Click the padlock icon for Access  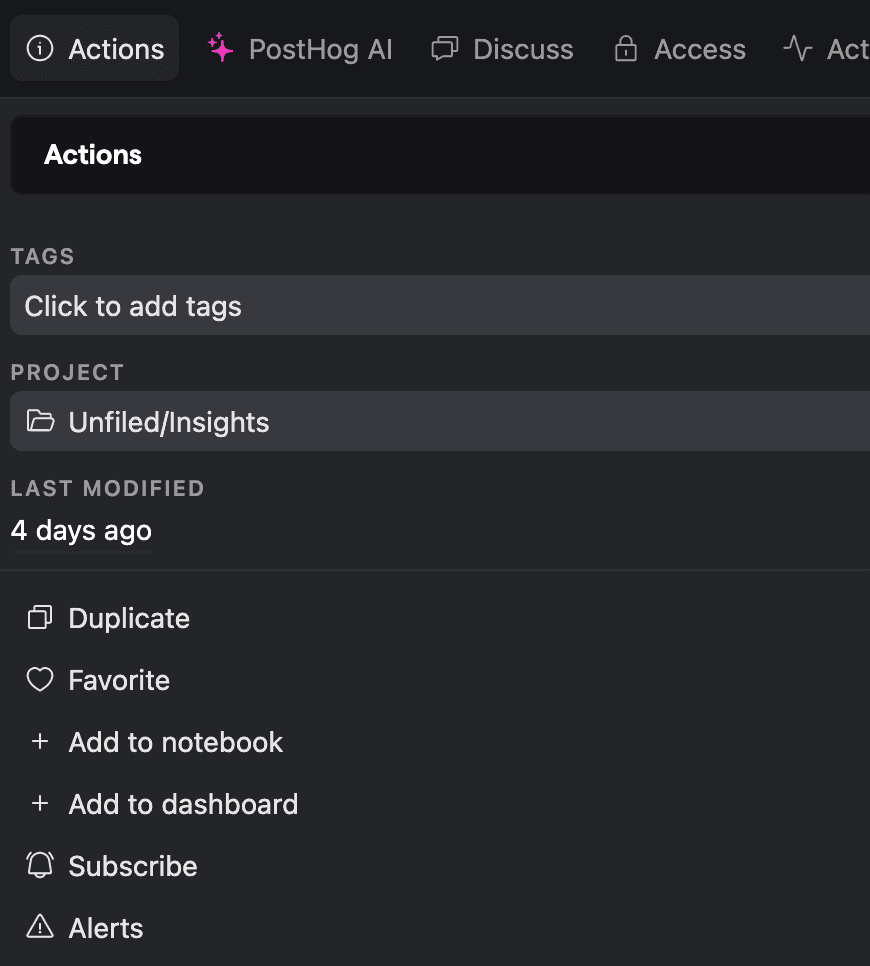pos(625,48)
